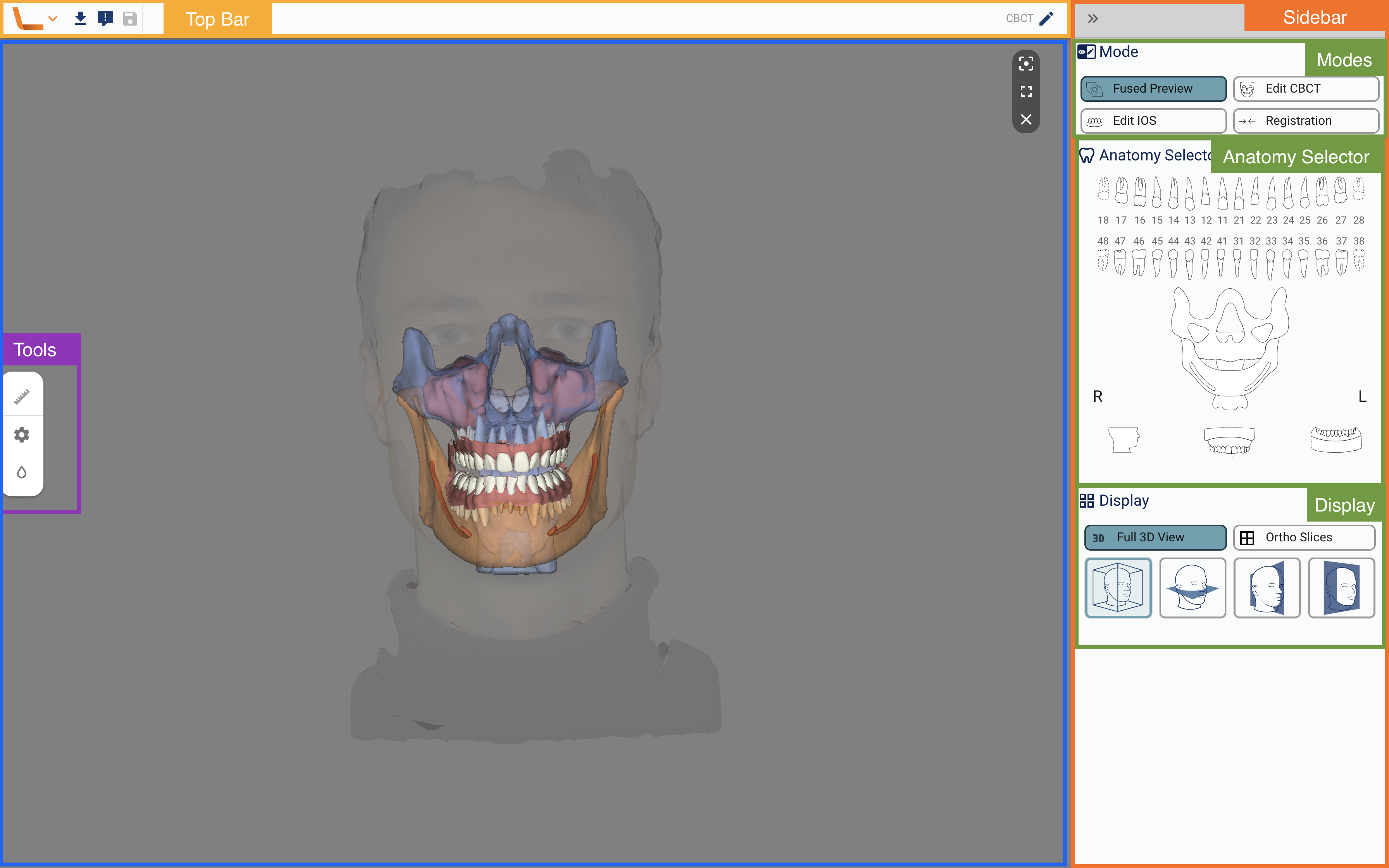1389x868 pixels.
Task: Enable Ortho Slices display
Action: (x=1303, y=537)
